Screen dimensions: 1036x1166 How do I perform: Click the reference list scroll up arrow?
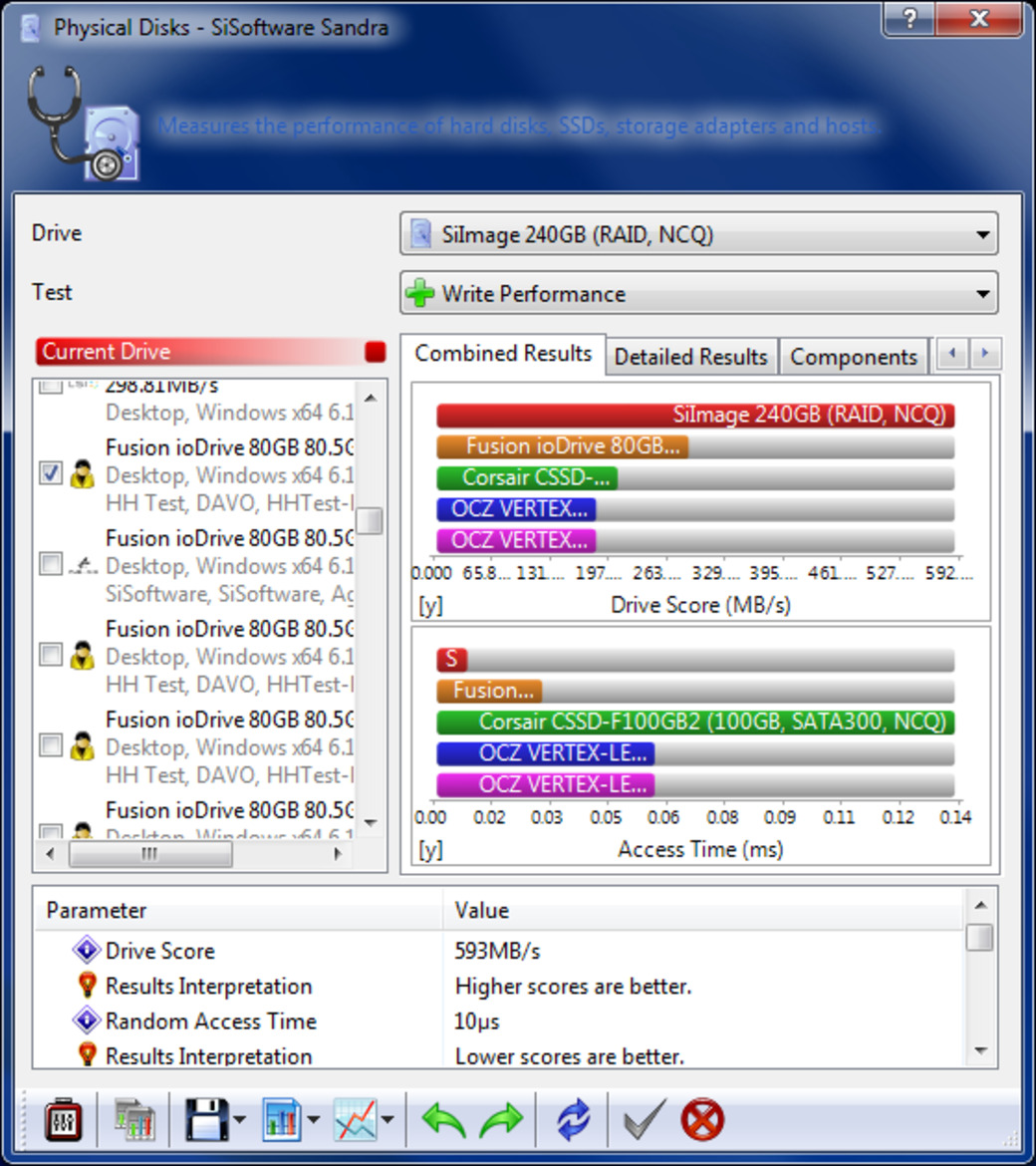click(371, 398)
